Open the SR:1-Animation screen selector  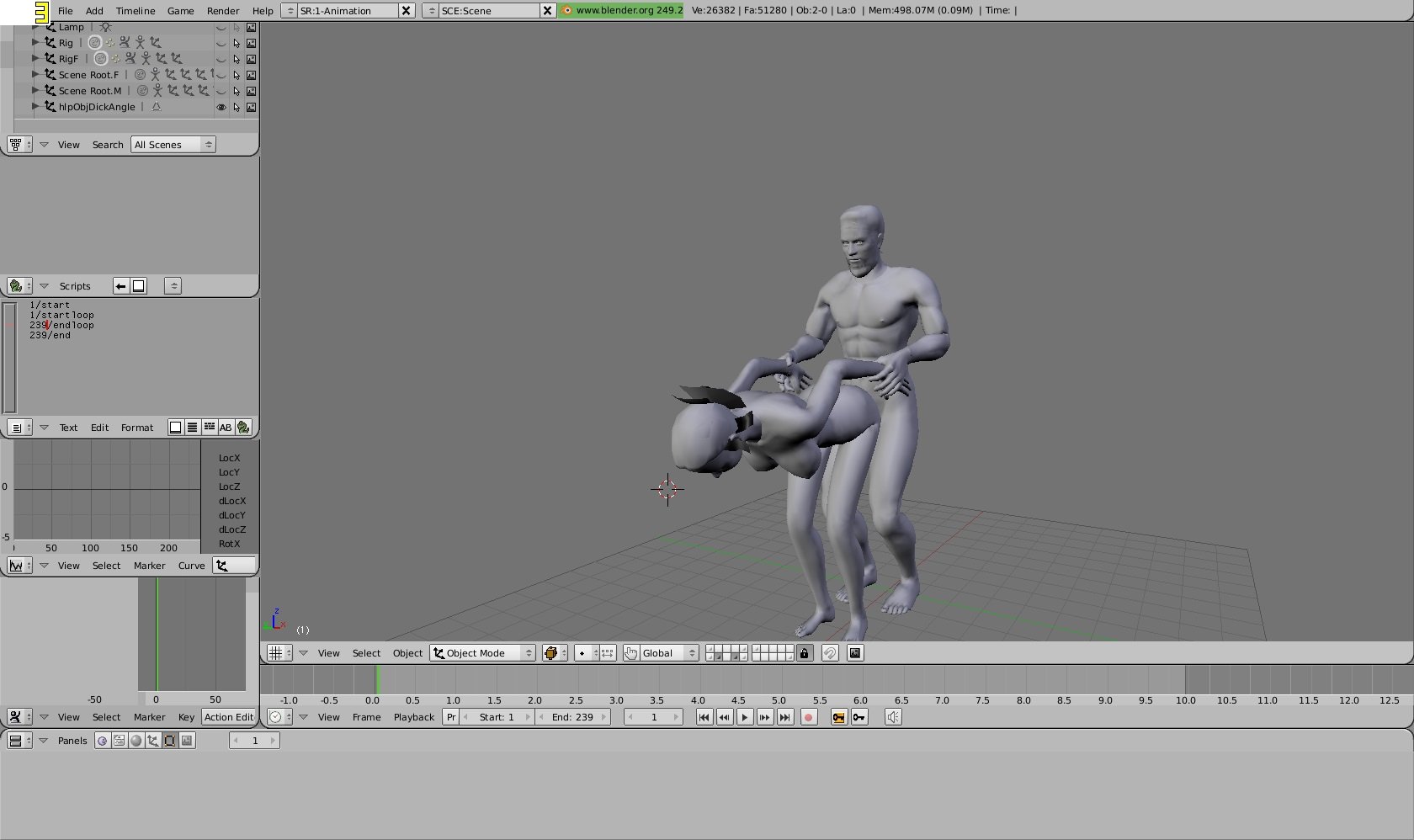point(289,11)
